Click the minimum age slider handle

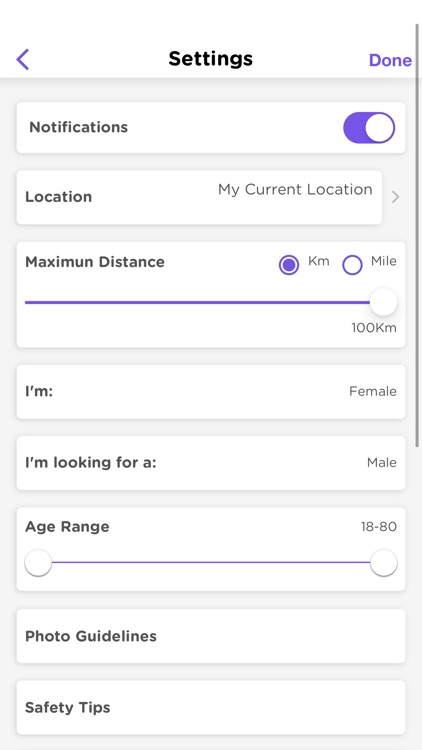point(38,562)
